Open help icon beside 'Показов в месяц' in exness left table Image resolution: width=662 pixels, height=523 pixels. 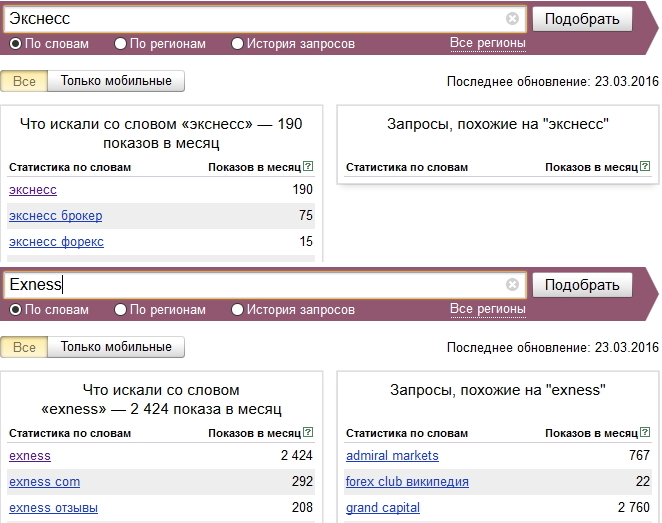308,432
